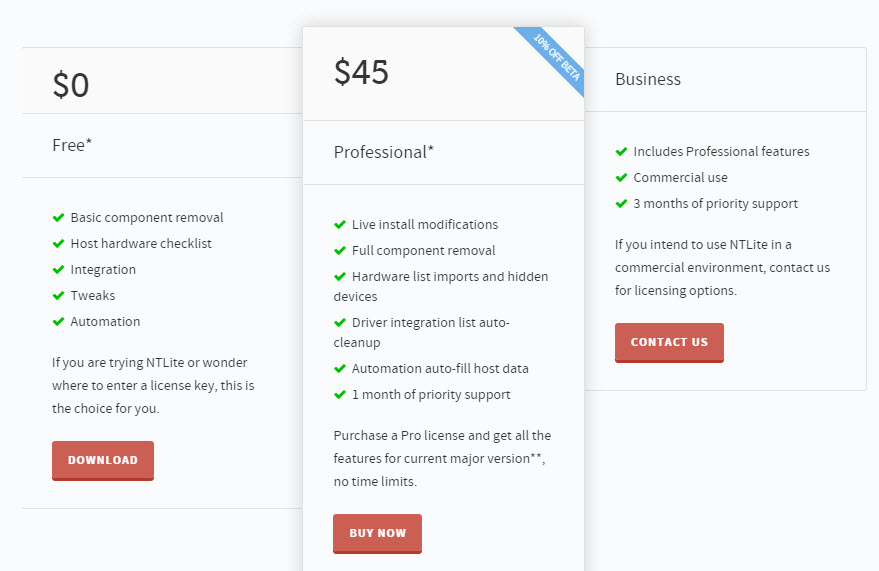Click the checkmark beside Commercial use

(621, 178)
